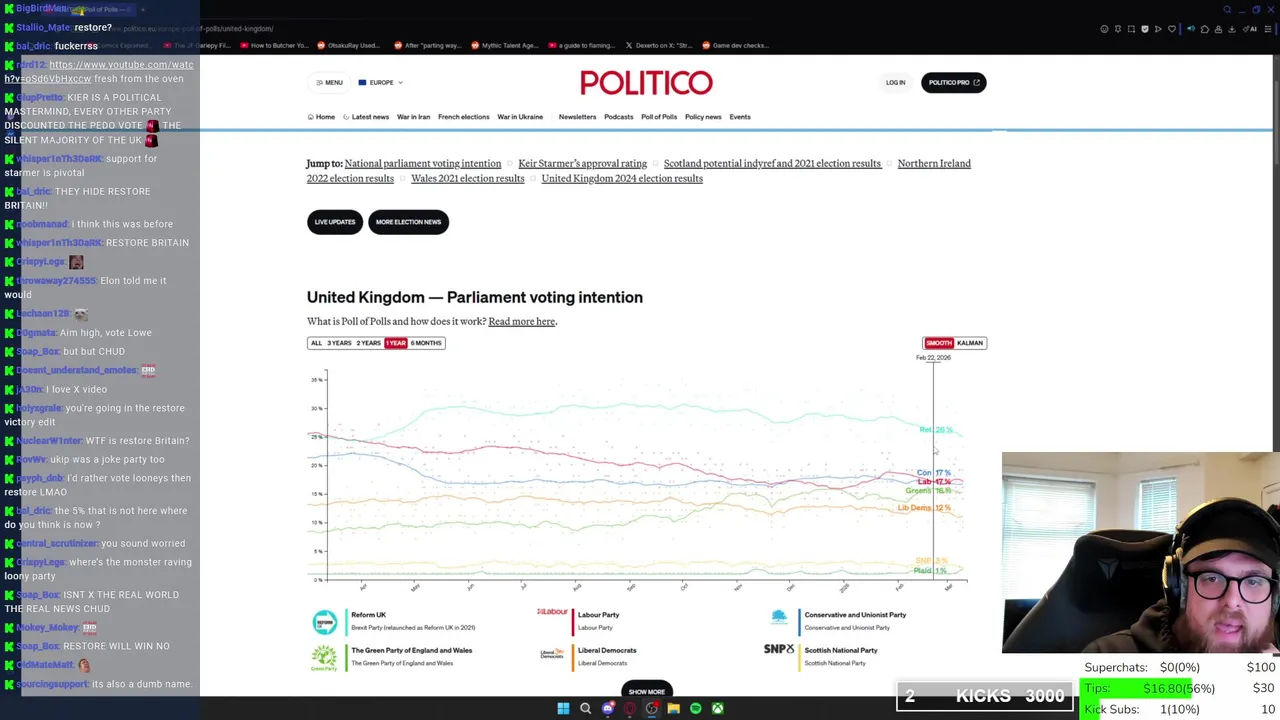1280x720 pixels.
Task: Click the Liberal Democrats logo
Action: pyautogui.click(x=552, y=654)
